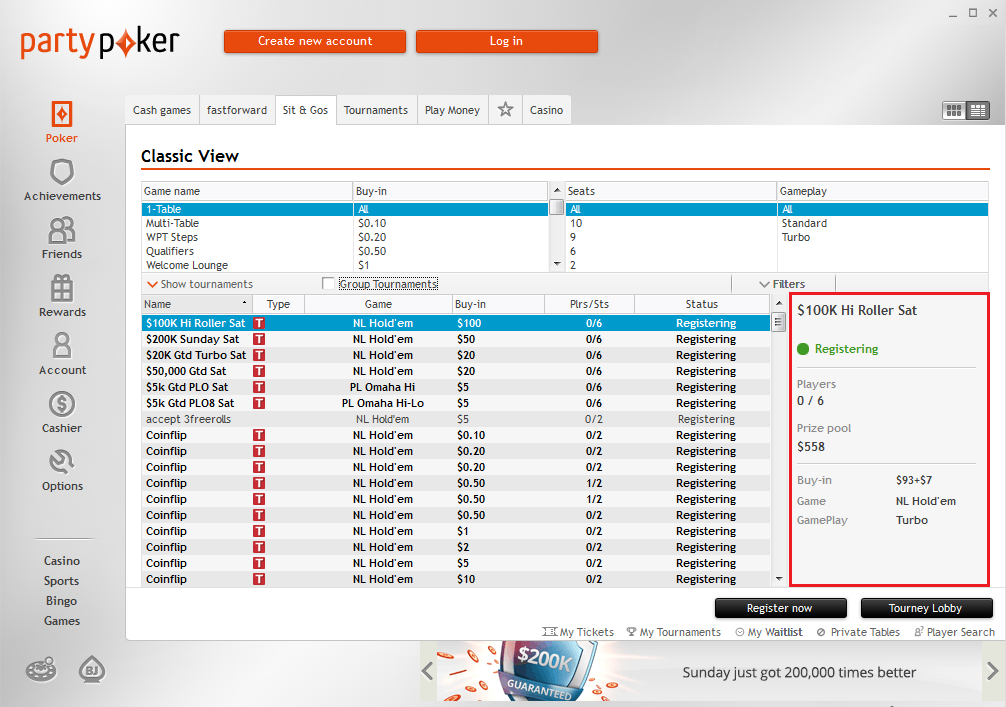Click Turbo T icon for $200K Sunday Sat
The image size is (1006, 707).
(x=259, y=339)
